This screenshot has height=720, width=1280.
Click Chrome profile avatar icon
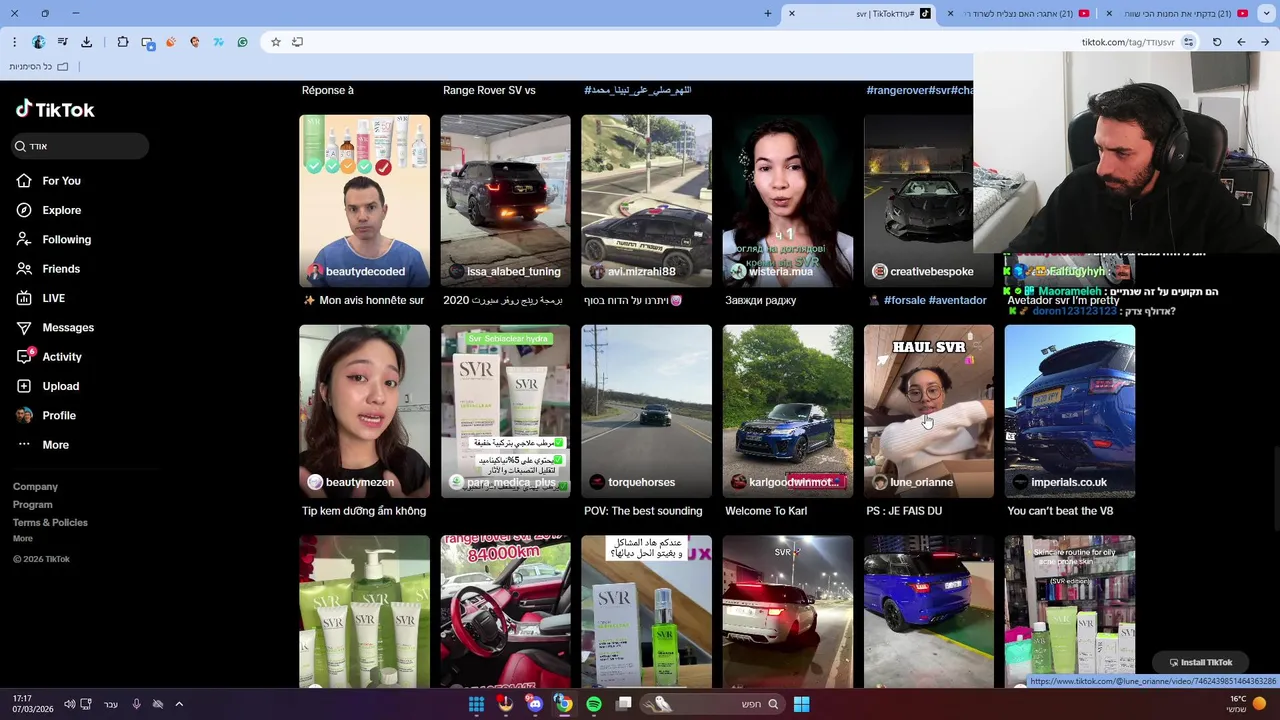click(38, 42)
